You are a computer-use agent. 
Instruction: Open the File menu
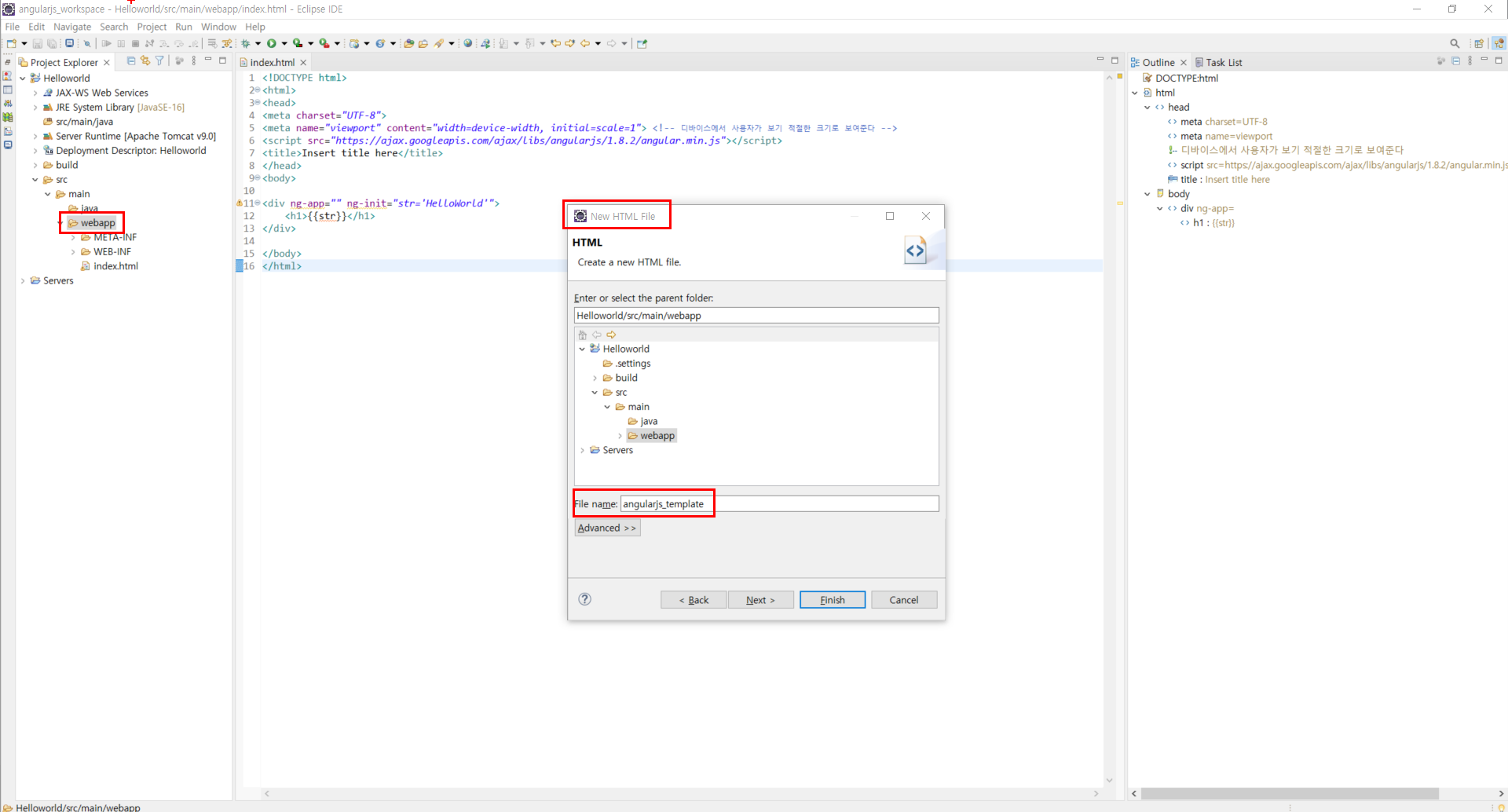pyautogui.click(x=13, y=27)
